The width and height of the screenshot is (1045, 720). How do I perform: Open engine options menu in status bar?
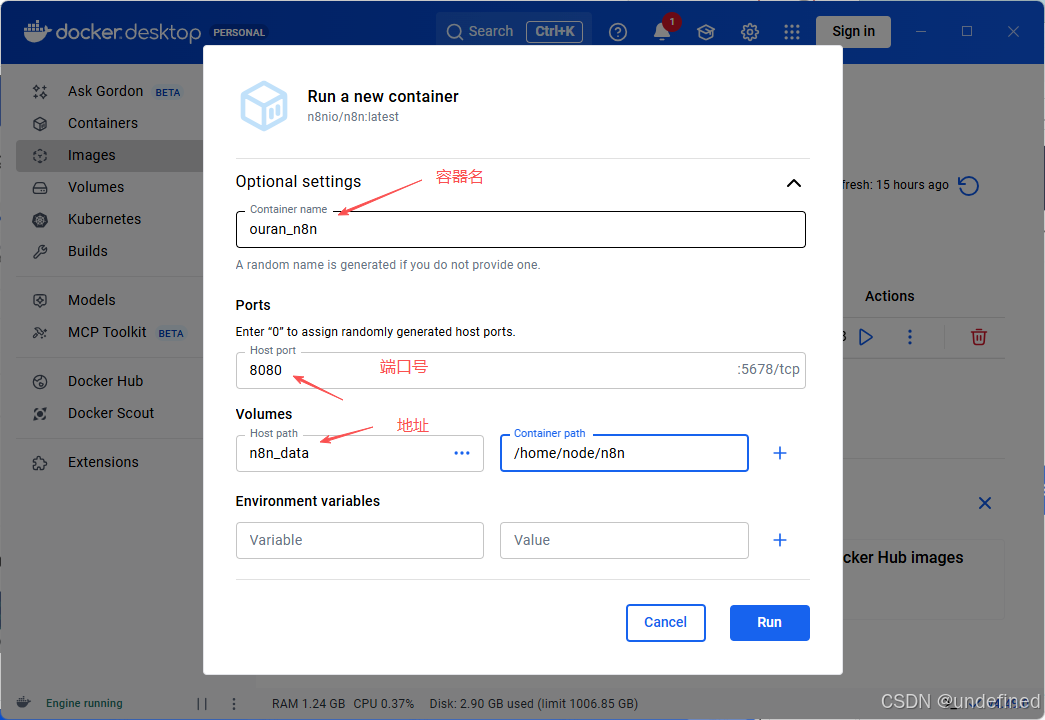pos(234,703)
